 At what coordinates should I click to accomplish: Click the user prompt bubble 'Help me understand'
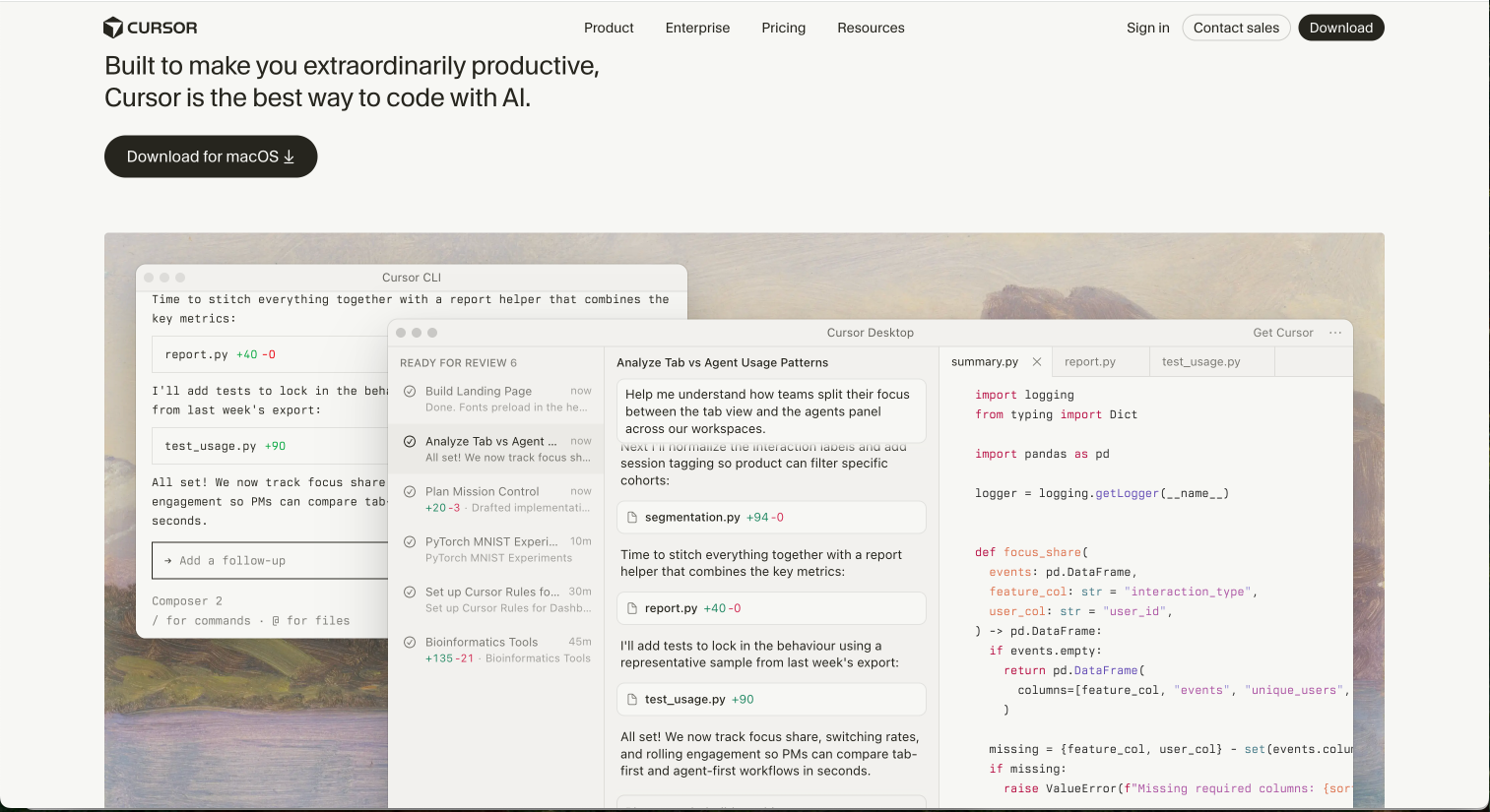(x=771, y=411)
